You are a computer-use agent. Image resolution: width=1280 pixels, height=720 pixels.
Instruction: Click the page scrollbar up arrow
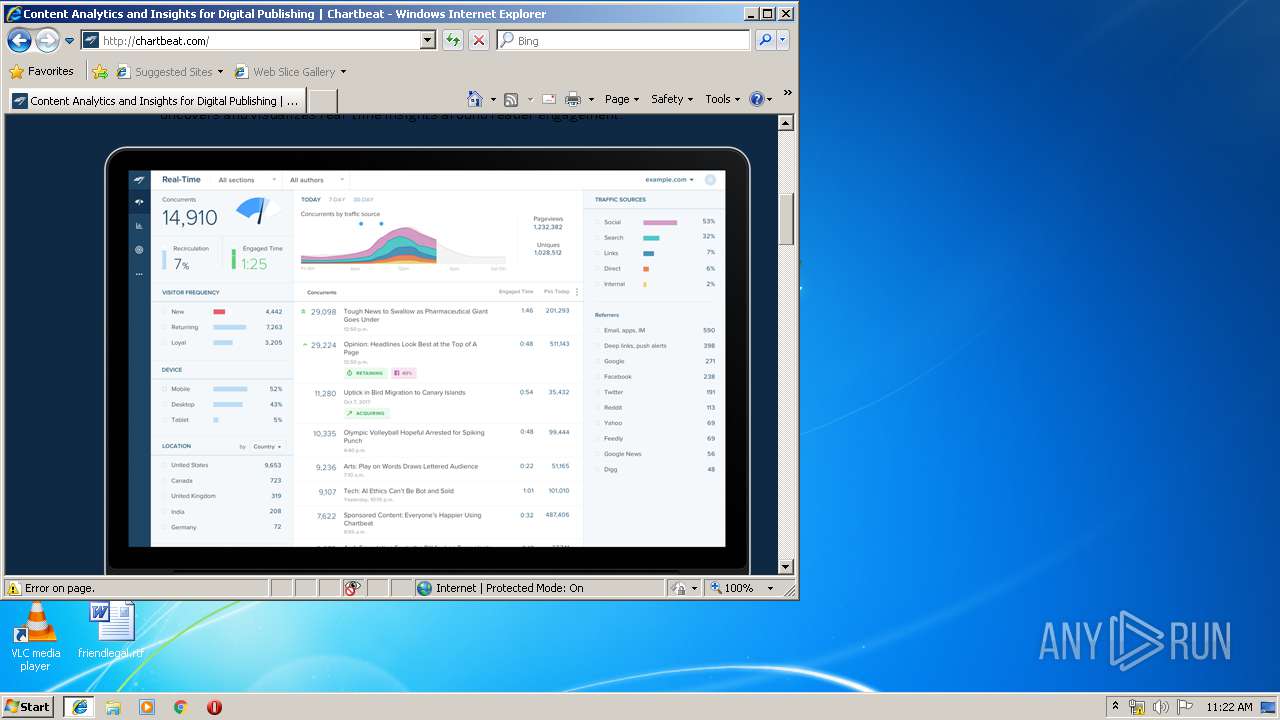[786, 123]
